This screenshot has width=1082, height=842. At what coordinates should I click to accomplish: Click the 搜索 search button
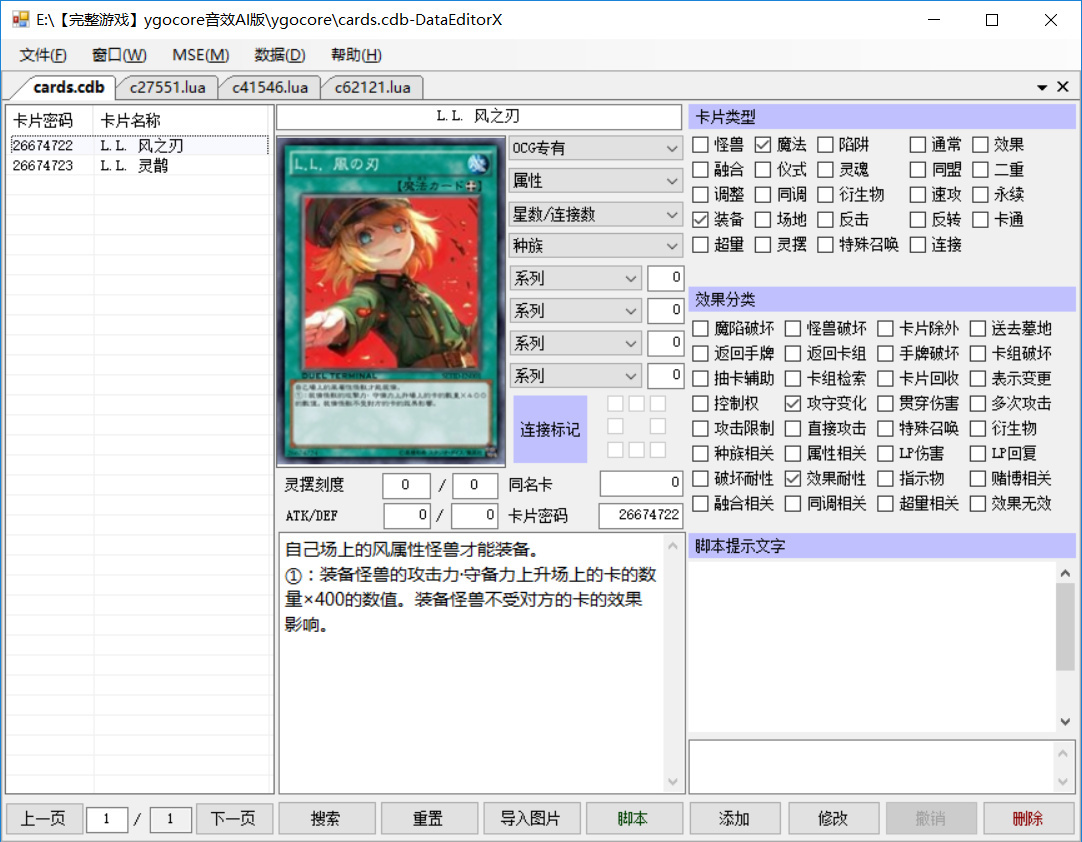[326, 819]
